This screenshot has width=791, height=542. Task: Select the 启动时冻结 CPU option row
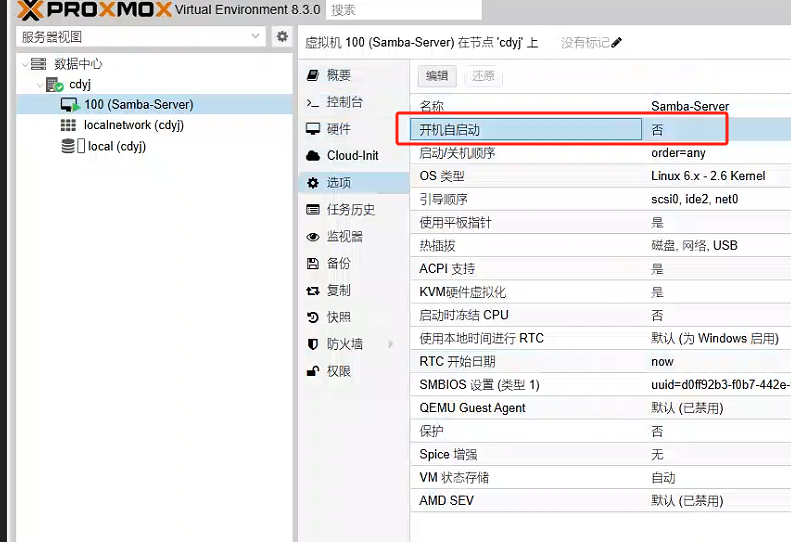click(x=600, y=315)
